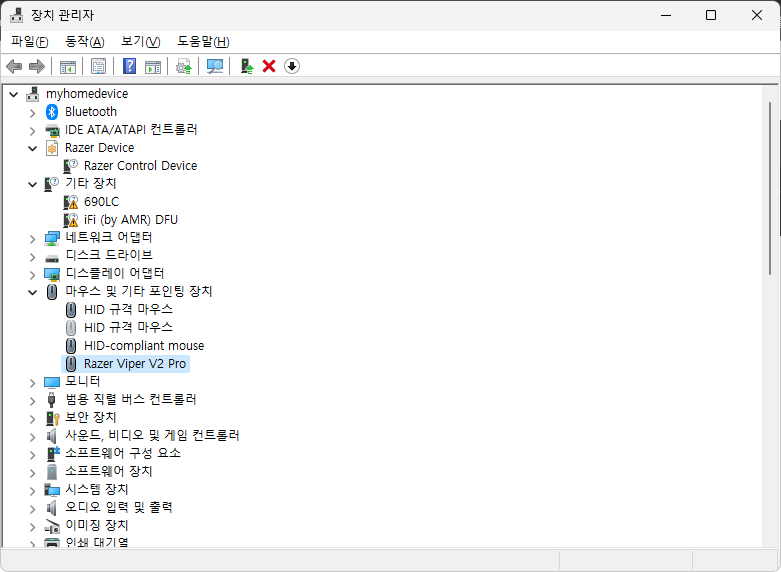This screenshot has height=572, width=781.
Task: Click the blue Help question mark icon
Action: [130, 66]
